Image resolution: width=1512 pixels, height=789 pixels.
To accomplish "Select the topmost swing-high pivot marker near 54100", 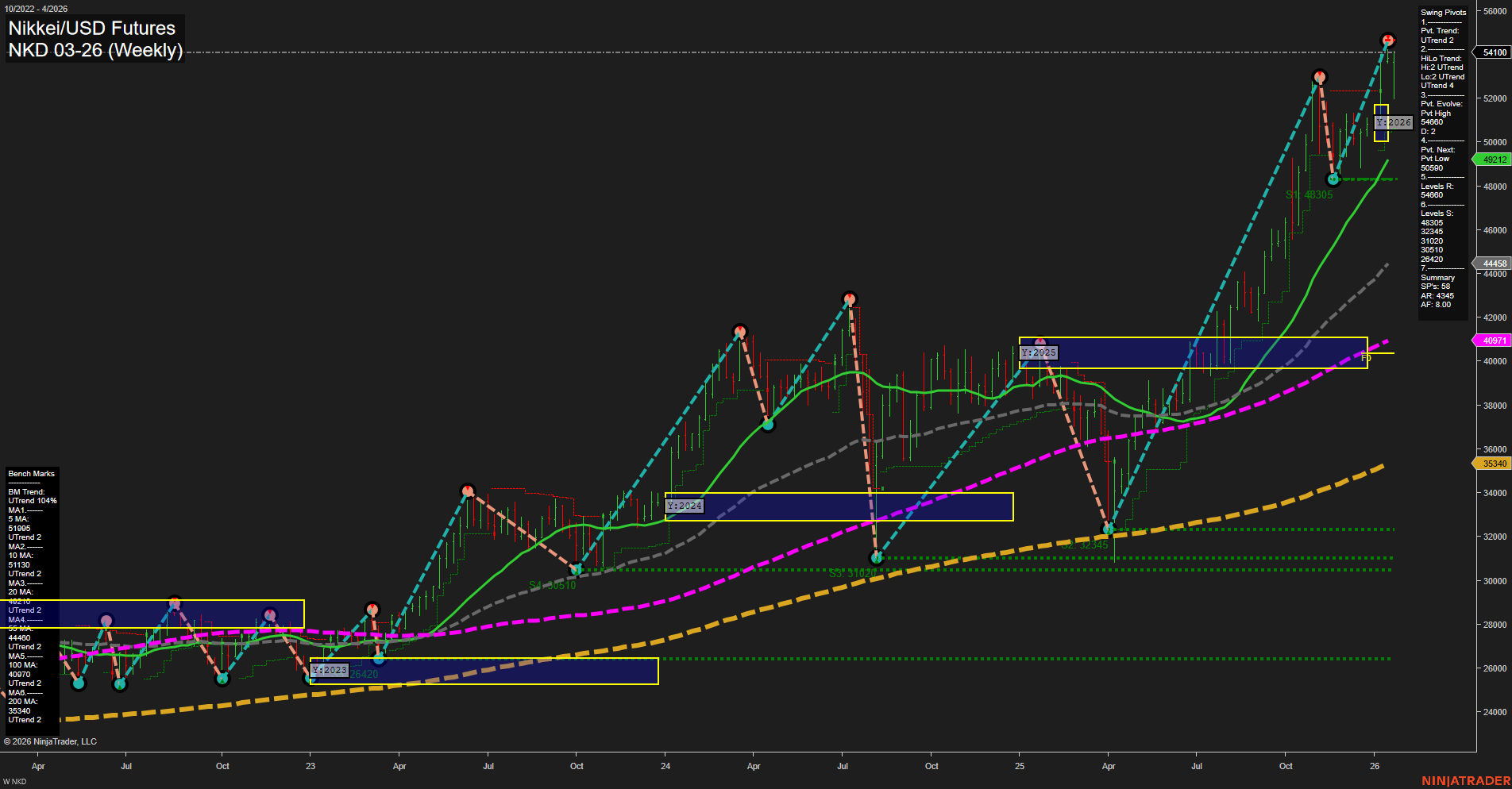I will 1387,38.
